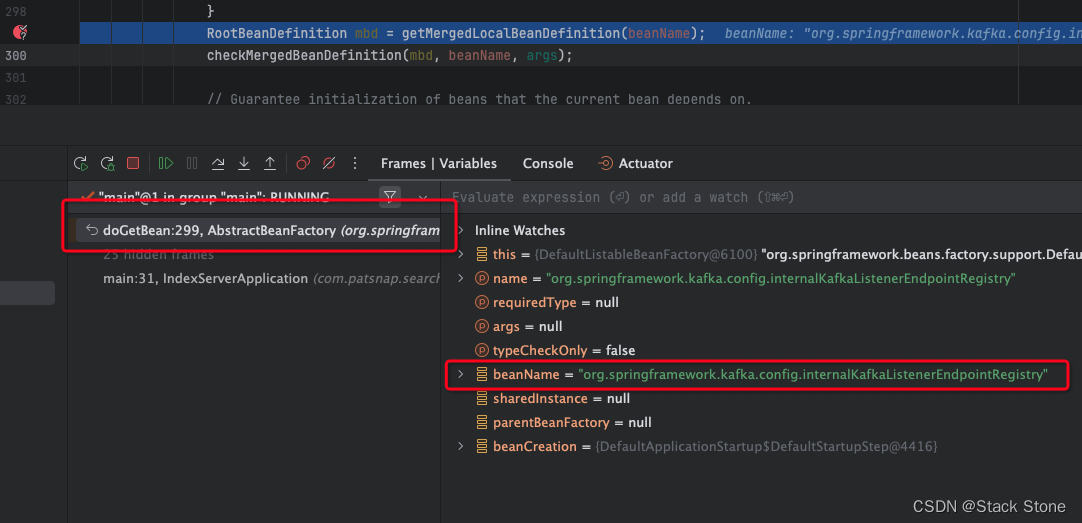Expand the 'this' variable node
This screenshot has height=523, width=1082.
461,255
